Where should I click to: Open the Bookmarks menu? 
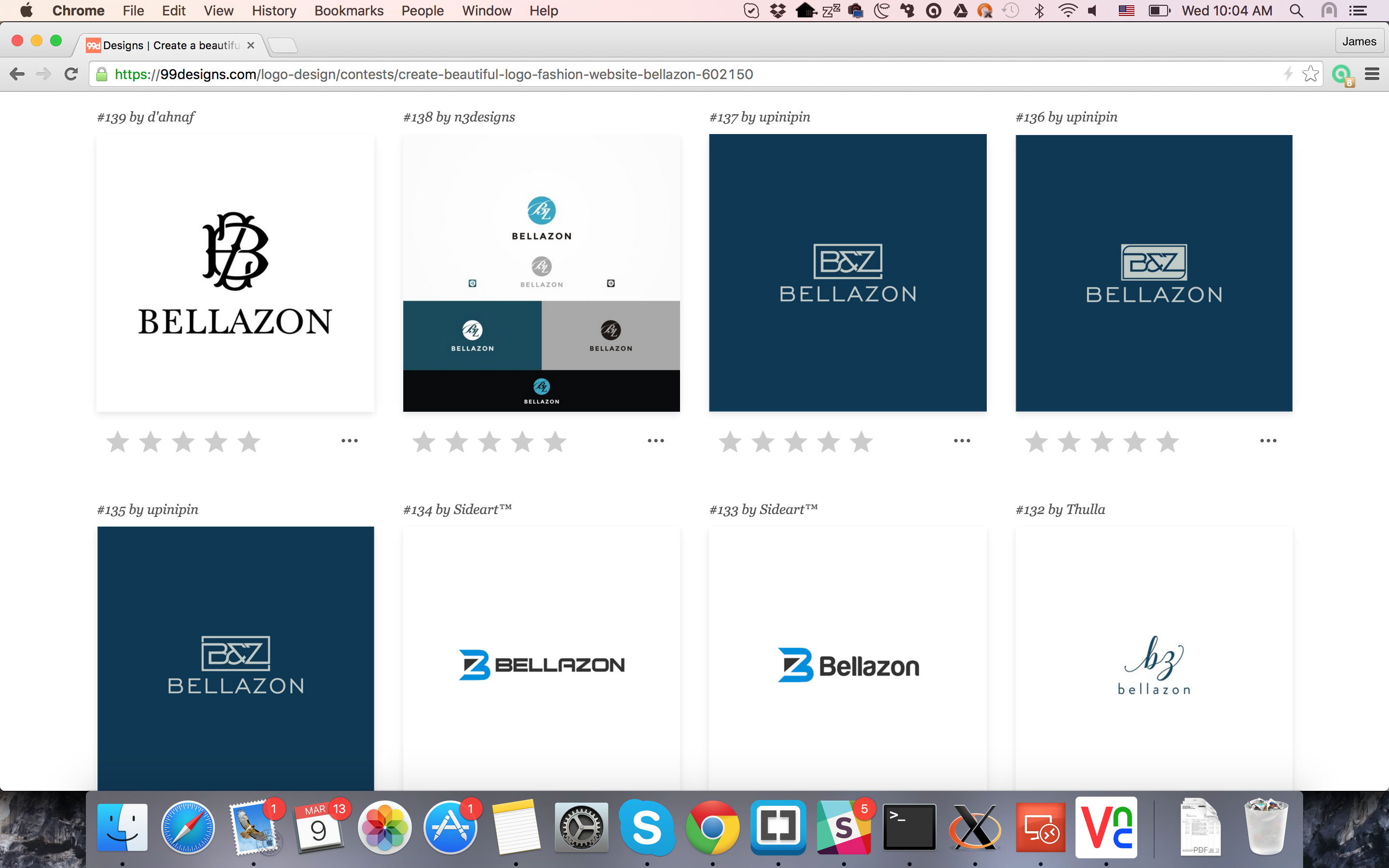coord(348,10)
